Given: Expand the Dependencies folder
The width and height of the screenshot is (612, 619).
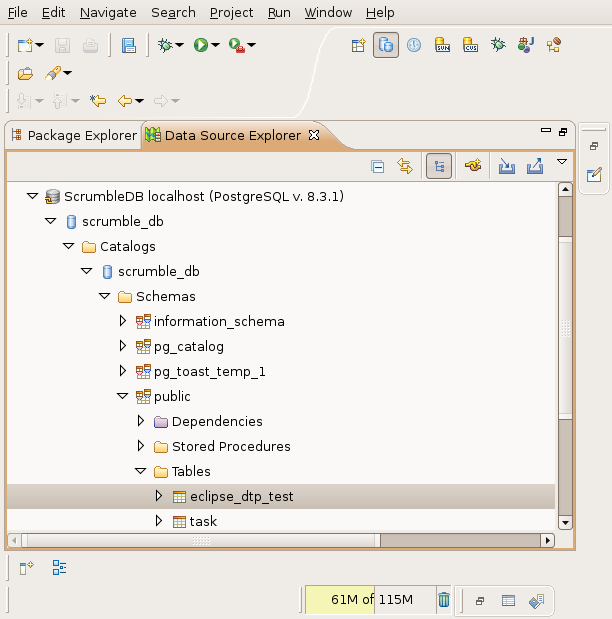Looking at the screenshot, I should click(141, 421).
